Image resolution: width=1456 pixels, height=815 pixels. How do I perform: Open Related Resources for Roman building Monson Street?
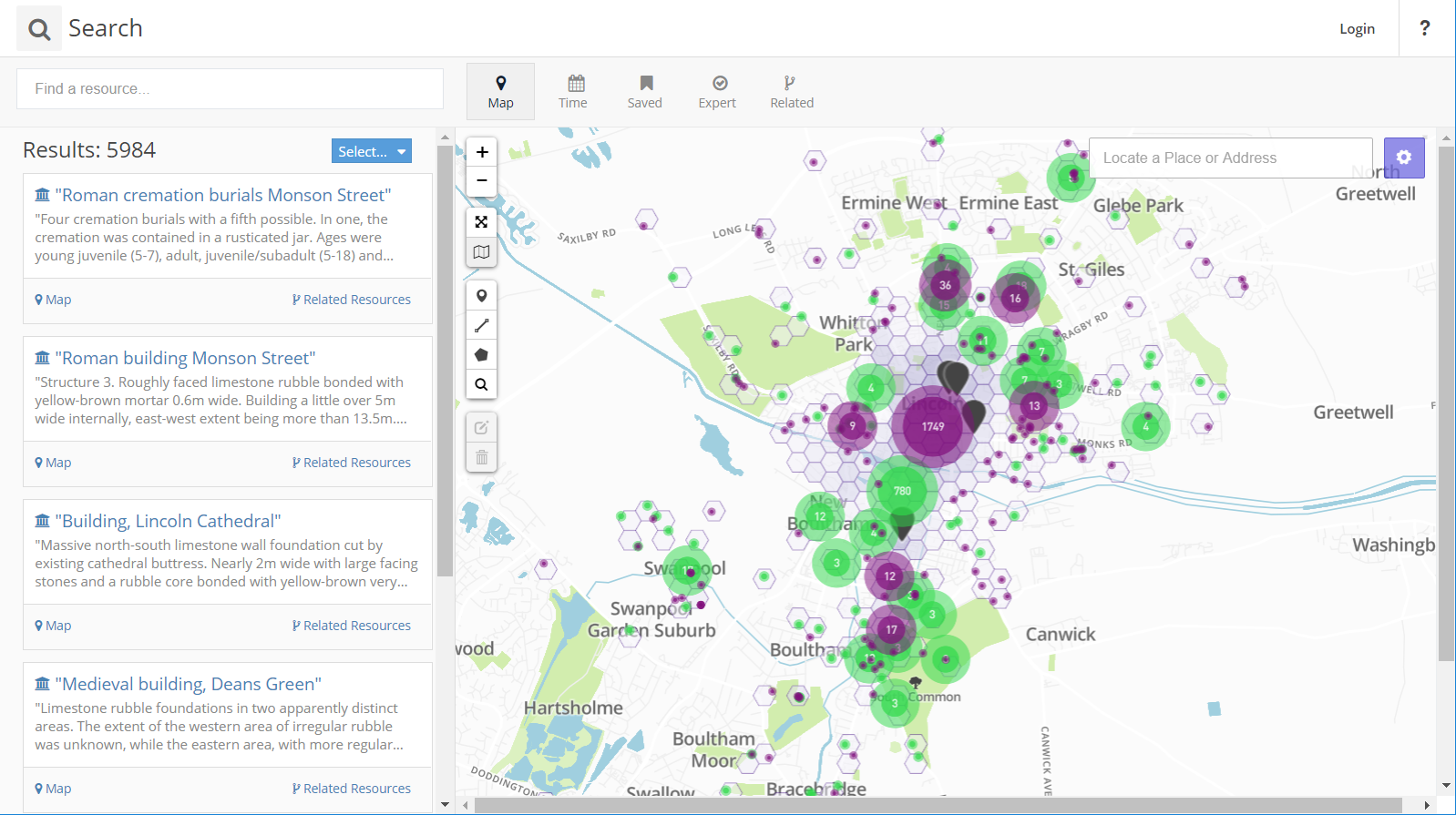click(x=352, y=463)
